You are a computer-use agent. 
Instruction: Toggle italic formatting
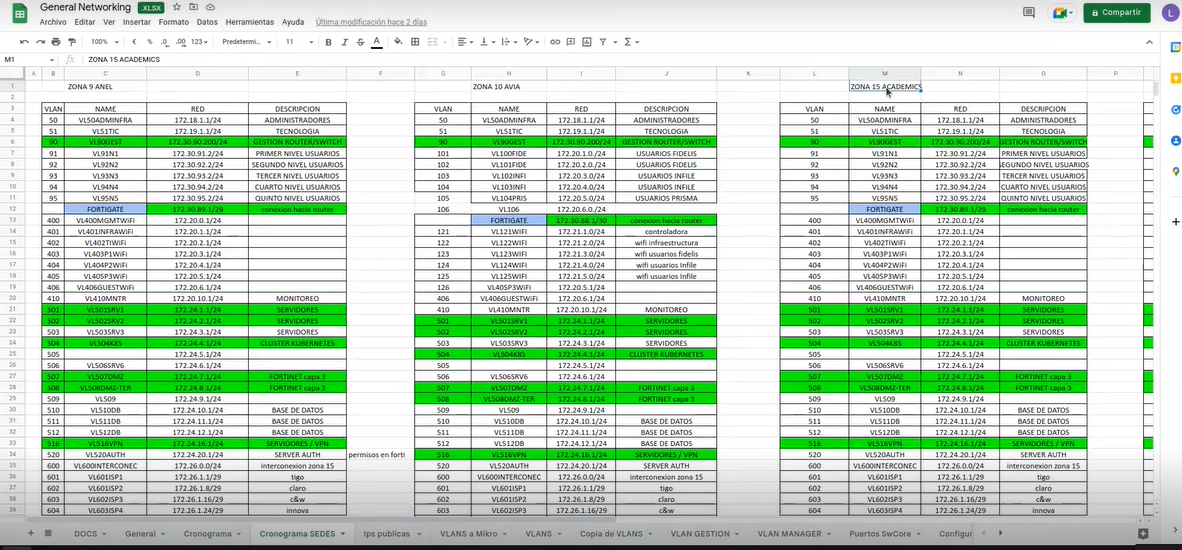click(344, 42)
